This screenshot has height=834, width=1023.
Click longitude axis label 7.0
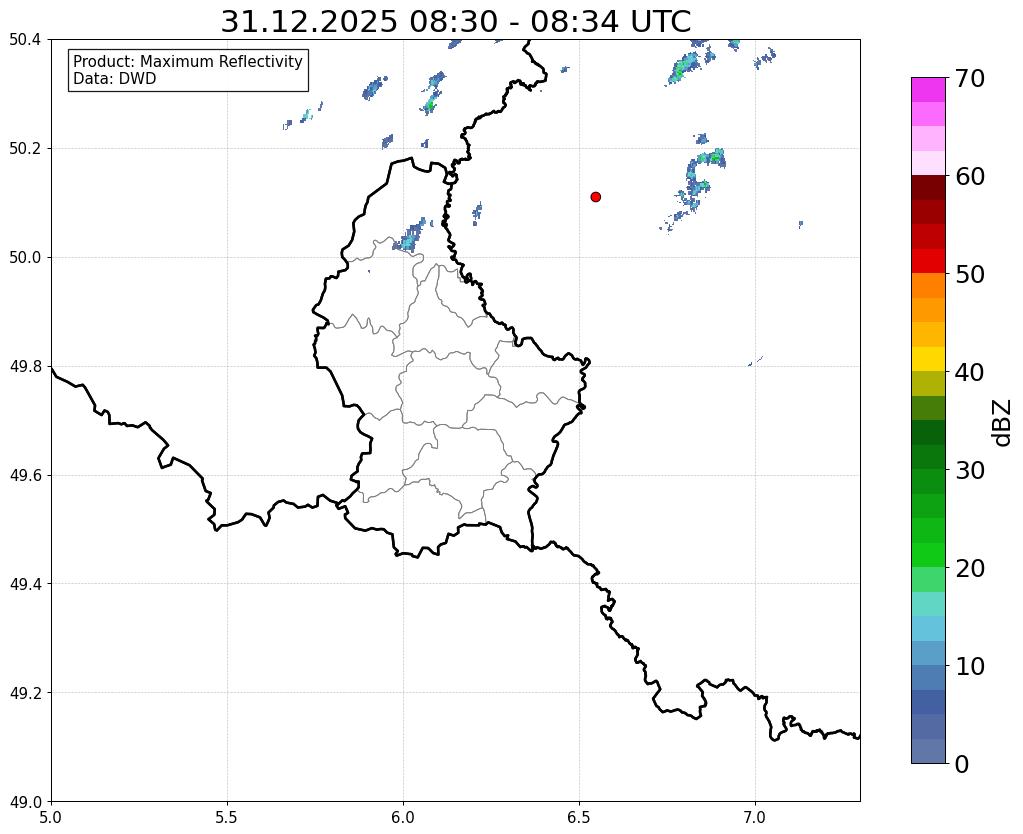[755, 817]
